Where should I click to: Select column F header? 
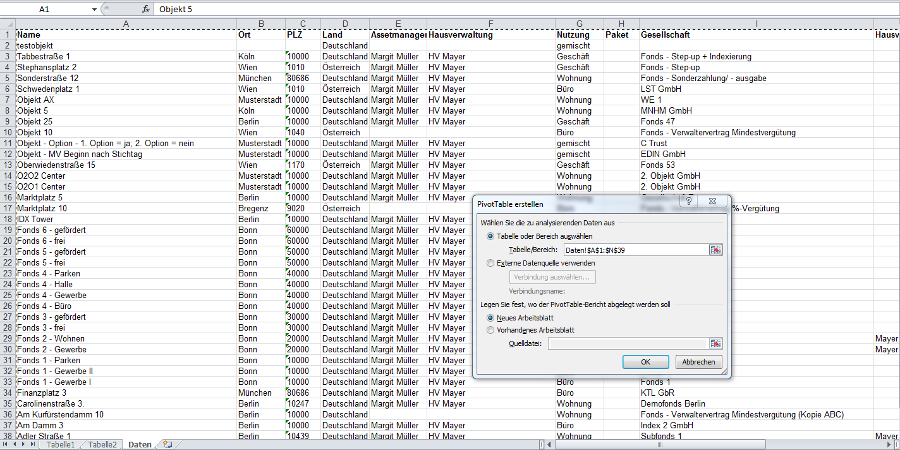pyautogui.click(x=491, y=24)
